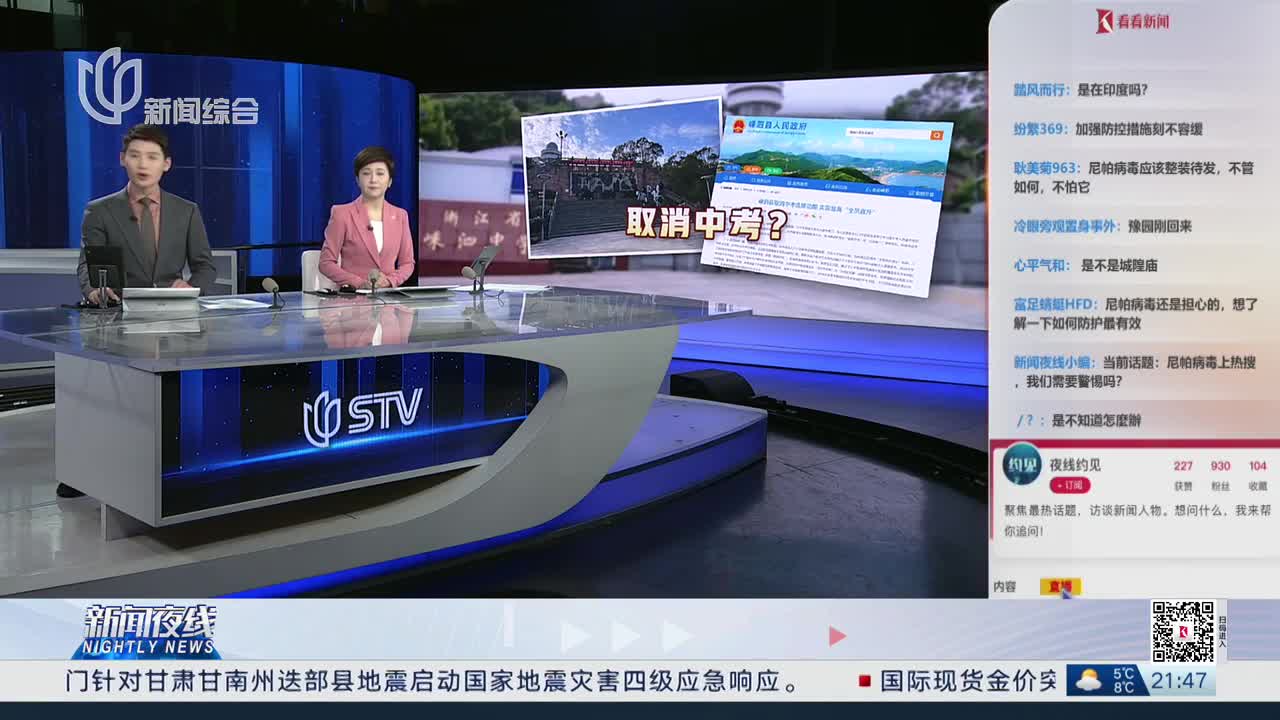Click the 夜线约见 round avatar
Image resolution: width=1280 pixels, height=720 pixels.
pyautogui.click(x=1022, y=464)
